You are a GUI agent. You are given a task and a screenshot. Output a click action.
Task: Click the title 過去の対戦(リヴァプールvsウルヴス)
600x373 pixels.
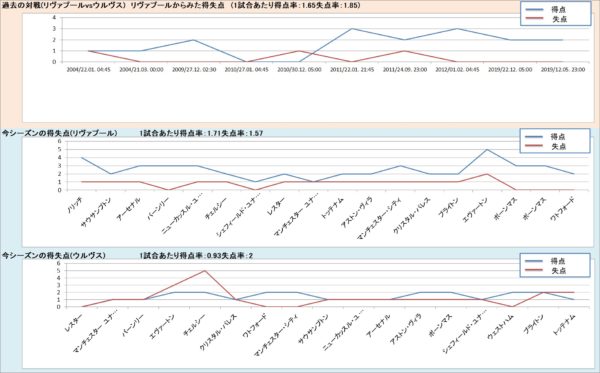tap(64, 5)
